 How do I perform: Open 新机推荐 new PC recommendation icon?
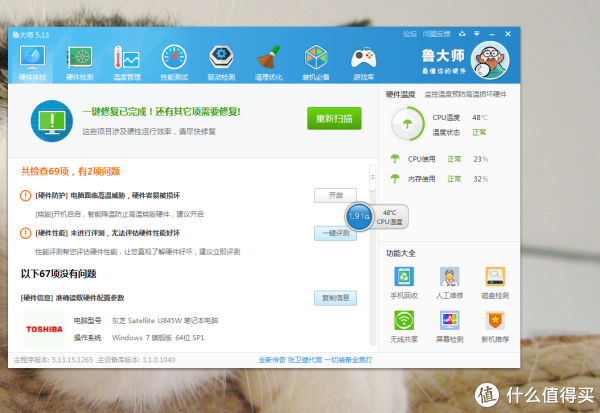(x=495, y=320)
